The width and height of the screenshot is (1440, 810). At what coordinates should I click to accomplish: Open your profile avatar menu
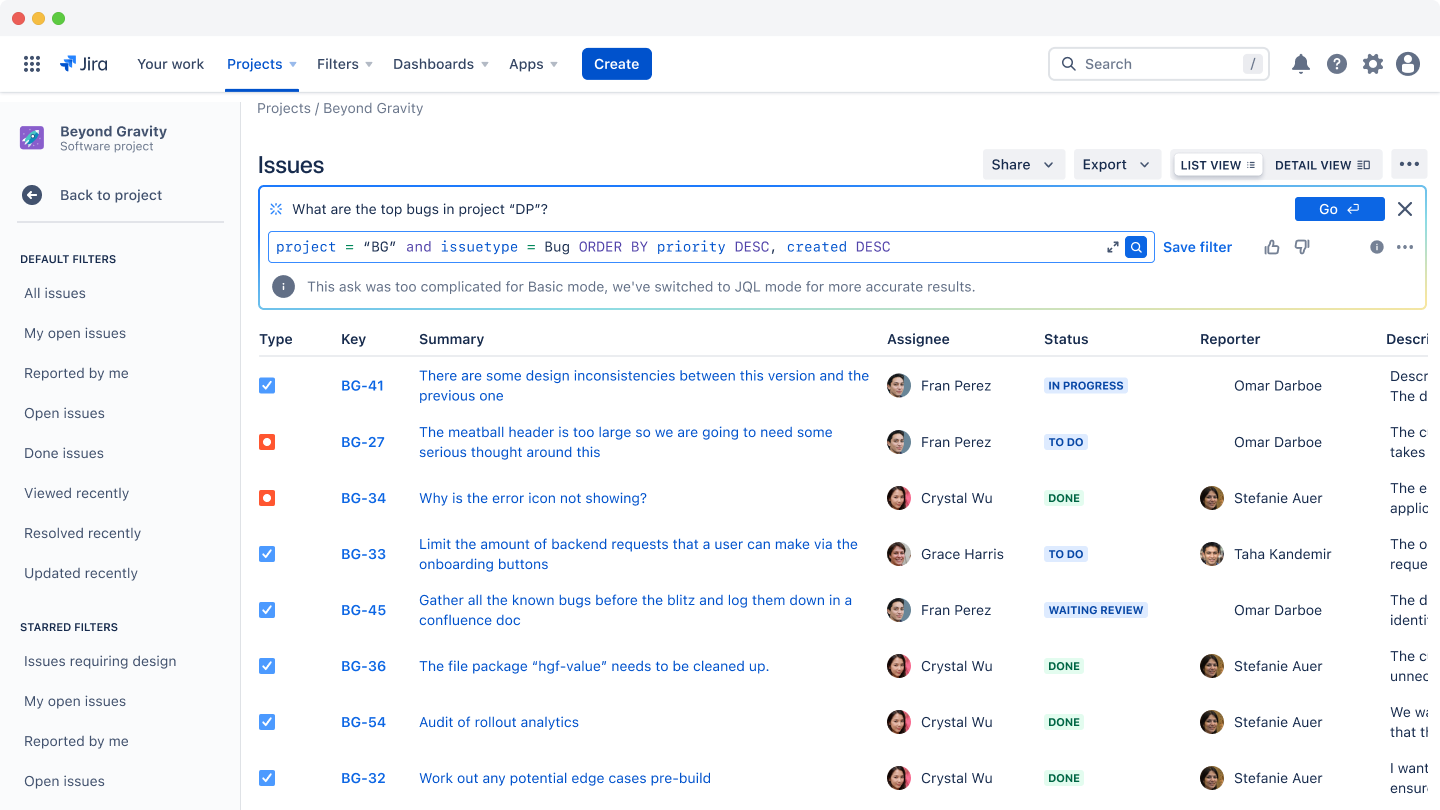click(x=1408, y=63)
